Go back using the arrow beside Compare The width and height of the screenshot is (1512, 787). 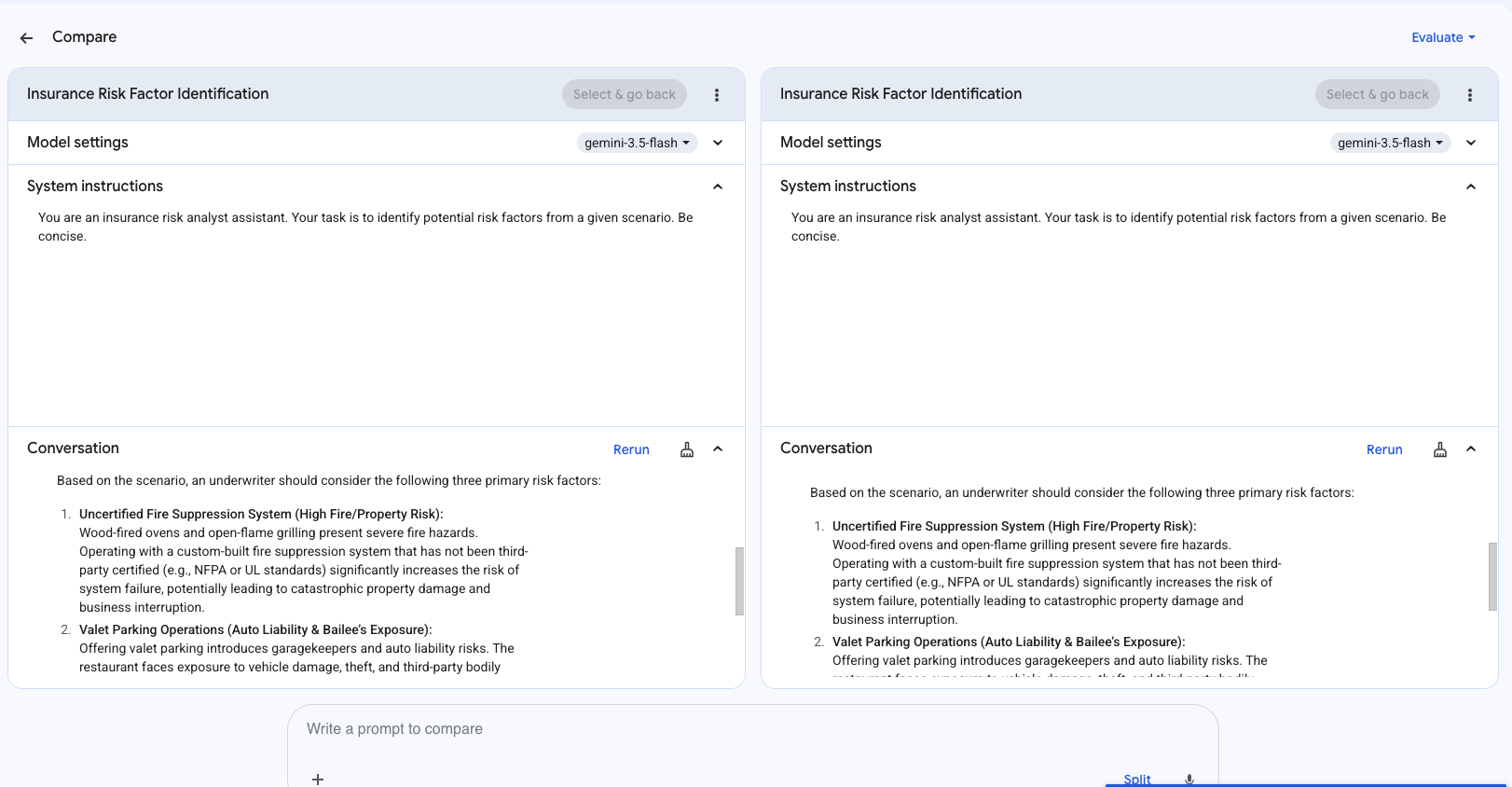pos(26,38)
